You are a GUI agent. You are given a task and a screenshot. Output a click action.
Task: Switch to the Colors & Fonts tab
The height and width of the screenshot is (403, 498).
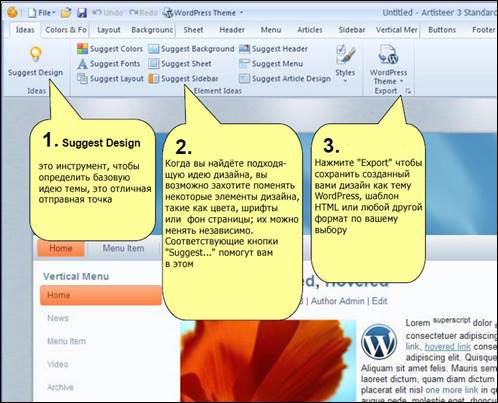(66, 30)
